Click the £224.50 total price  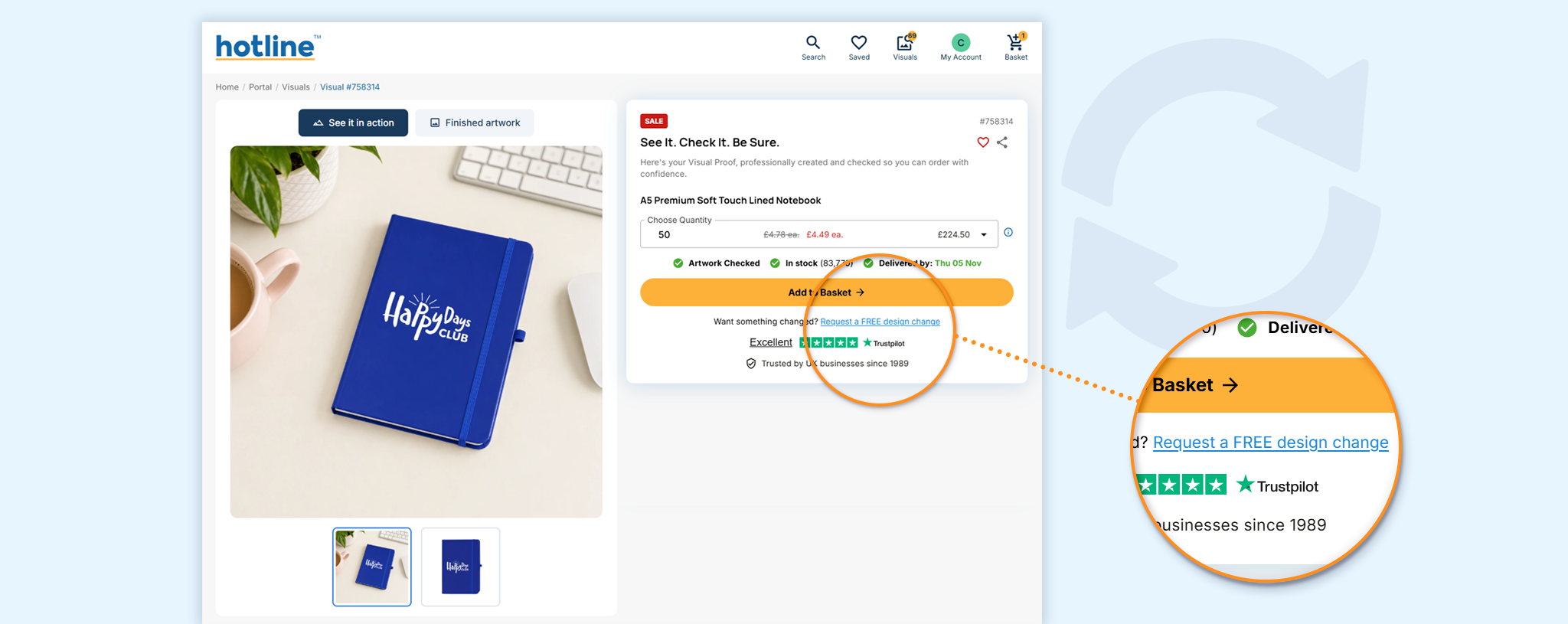click(954, 235)
